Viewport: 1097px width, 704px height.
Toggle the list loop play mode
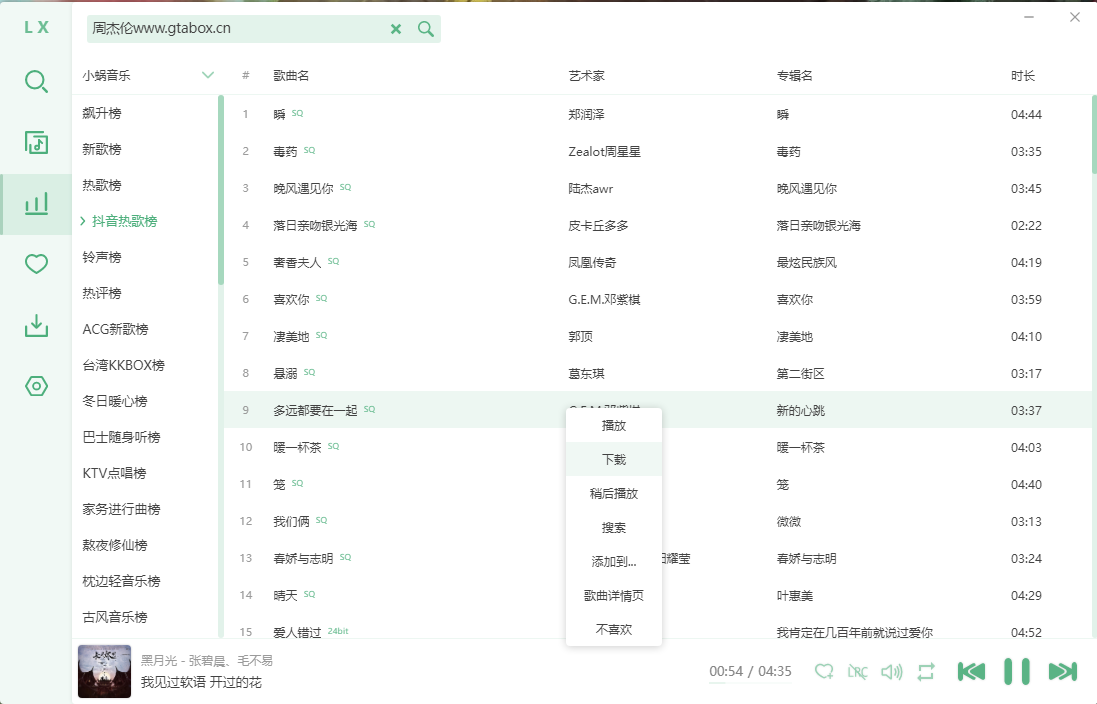[925, 672]
